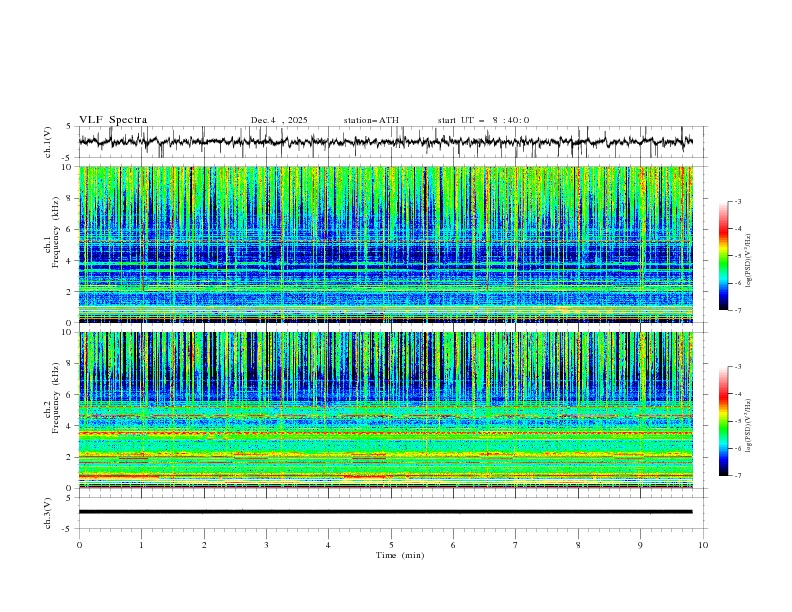Click time axis tick label "9"

coord(640,545)
